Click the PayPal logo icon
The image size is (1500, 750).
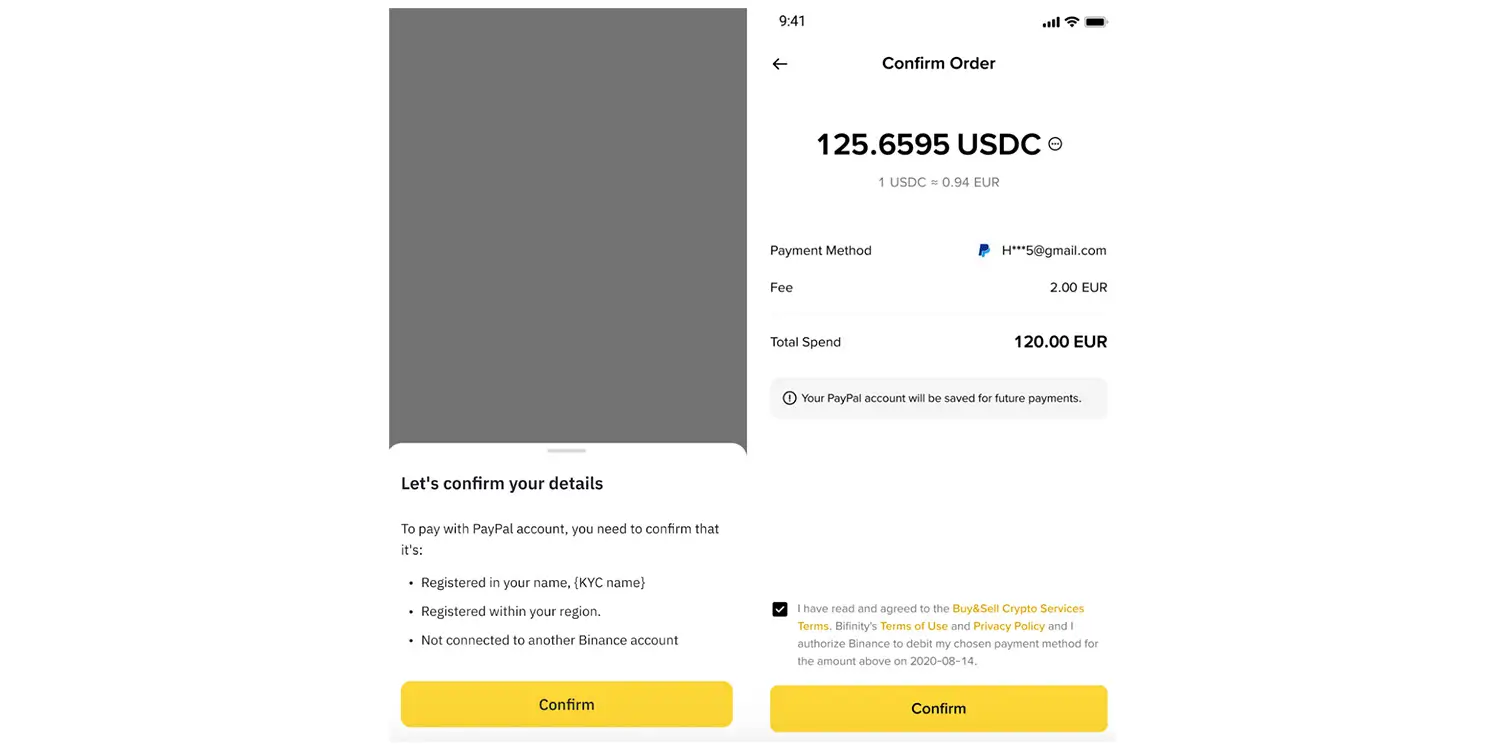984,251
